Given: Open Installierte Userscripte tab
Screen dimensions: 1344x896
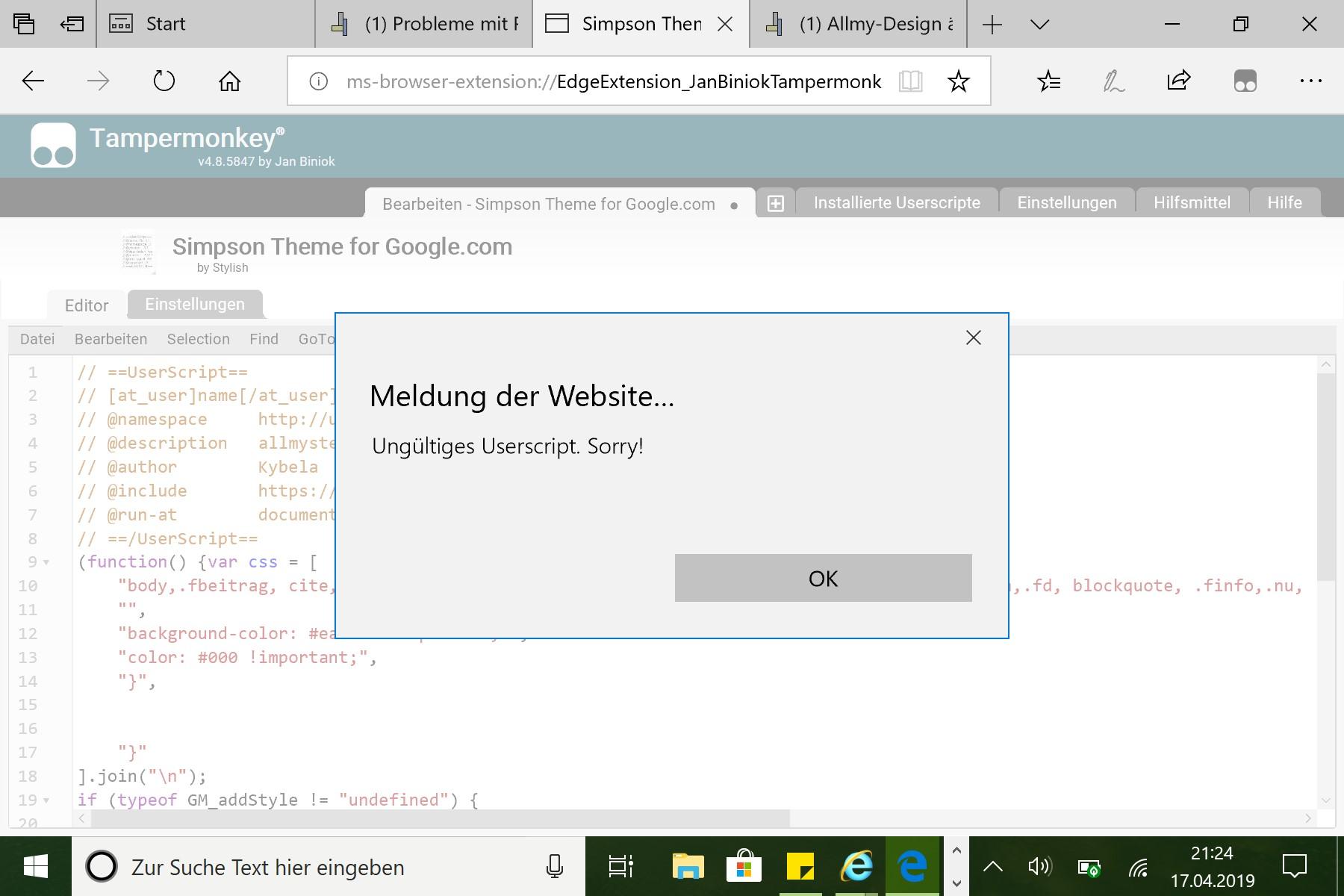Looking at the screenshot, I should 897,202.
